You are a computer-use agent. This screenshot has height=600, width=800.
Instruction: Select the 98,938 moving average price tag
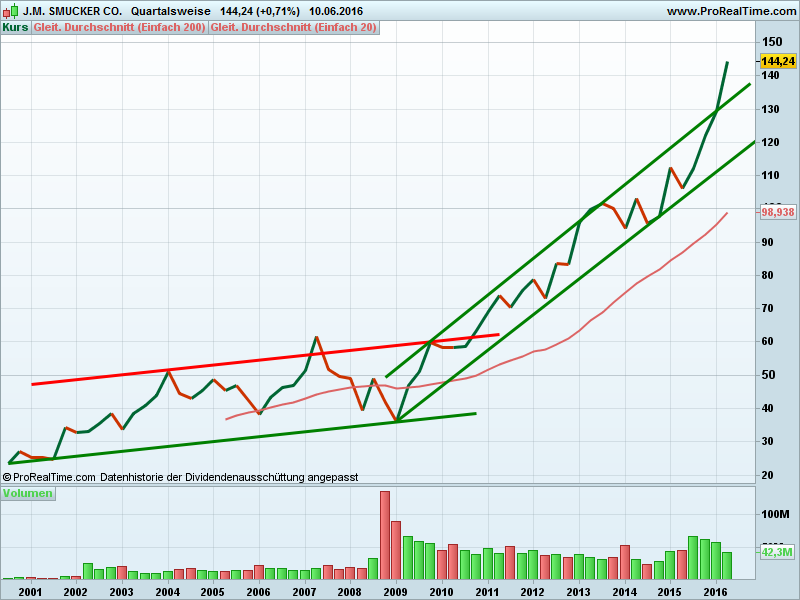(x=778, y=212)
